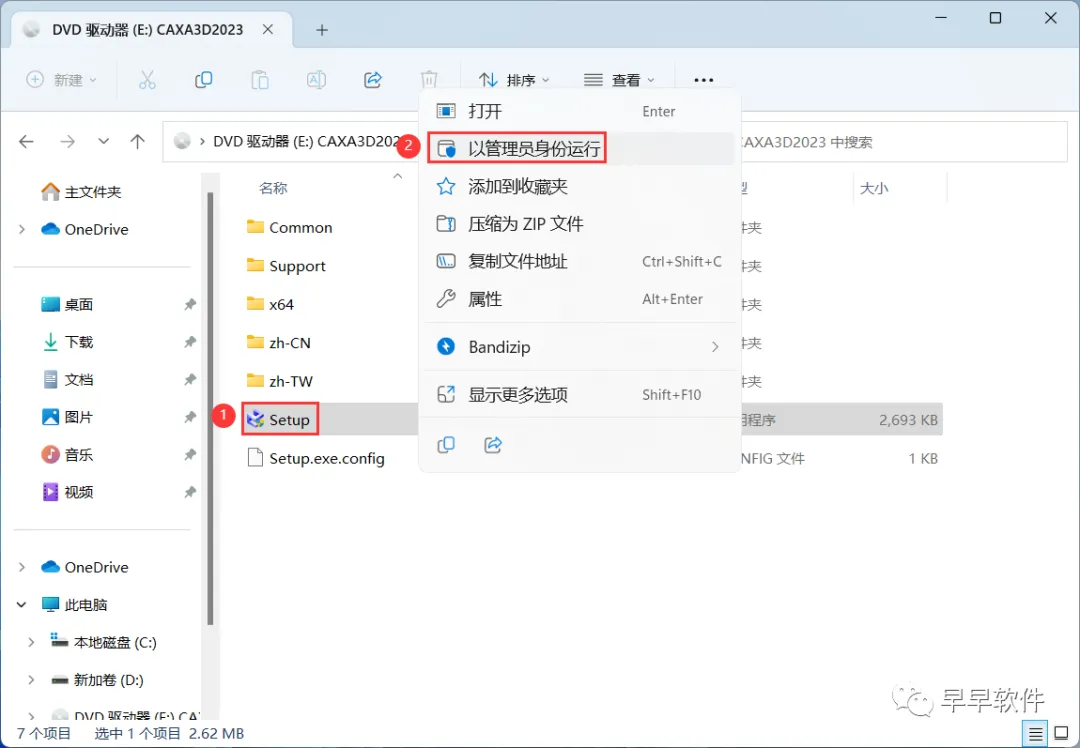Select the zh-TW folder
The image size is (1080, 748).
point(280,382)
